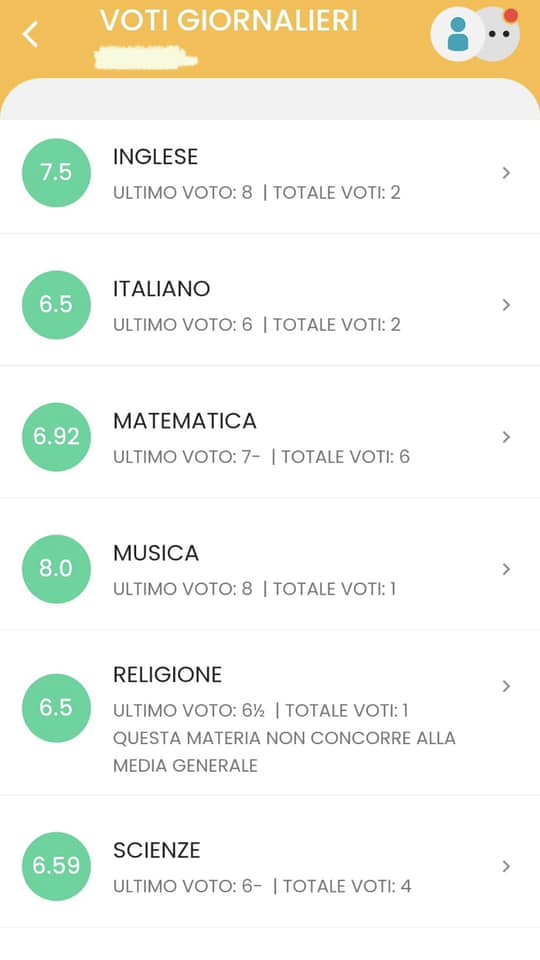Open the MUSICA row chevron
This screenshot has width=540, height=960.
click(506, 569)
